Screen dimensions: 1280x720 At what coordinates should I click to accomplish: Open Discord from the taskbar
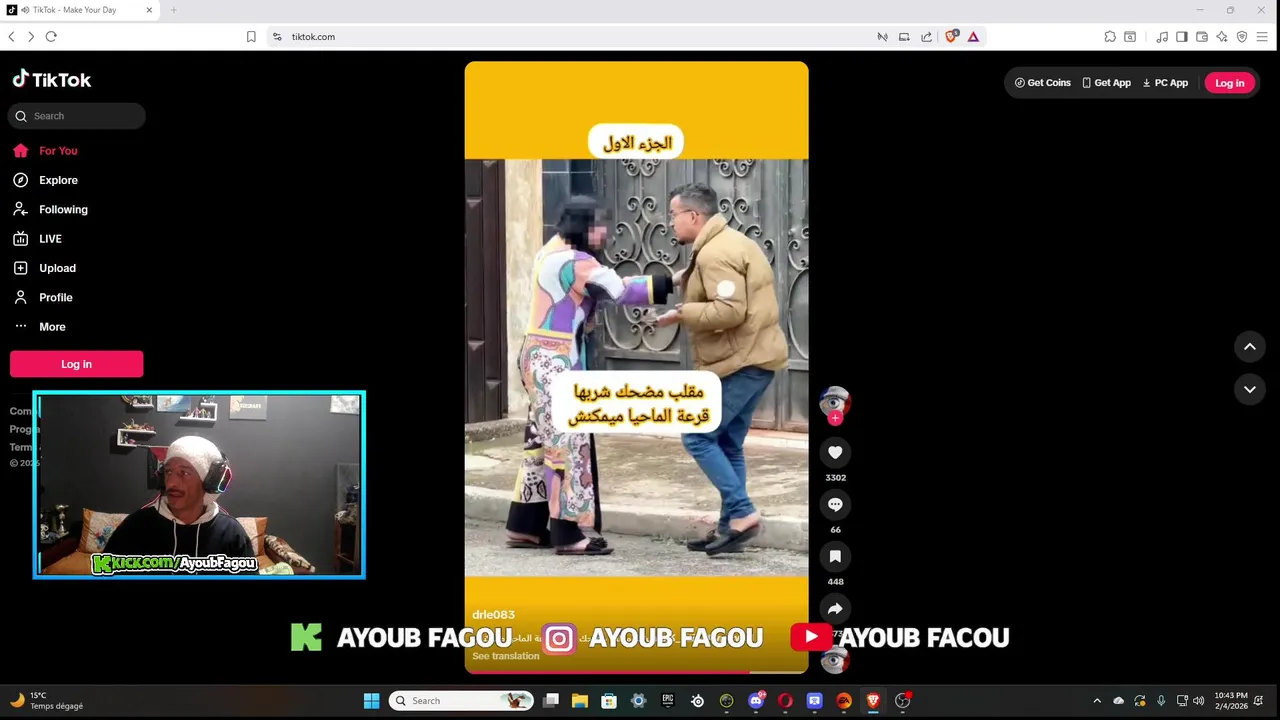point(756,701)
